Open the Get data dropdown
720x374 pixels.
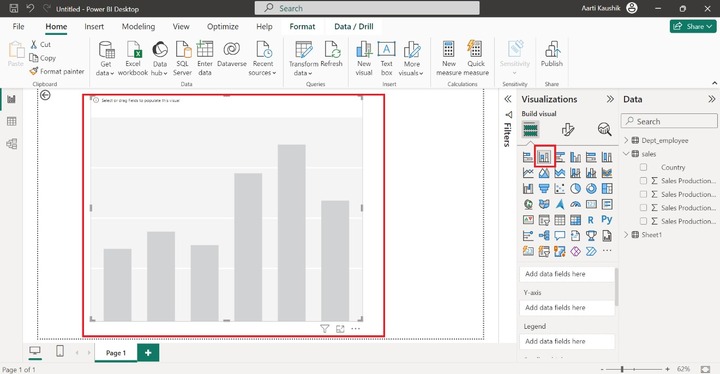pyautogui.click(x=106, y=58)
